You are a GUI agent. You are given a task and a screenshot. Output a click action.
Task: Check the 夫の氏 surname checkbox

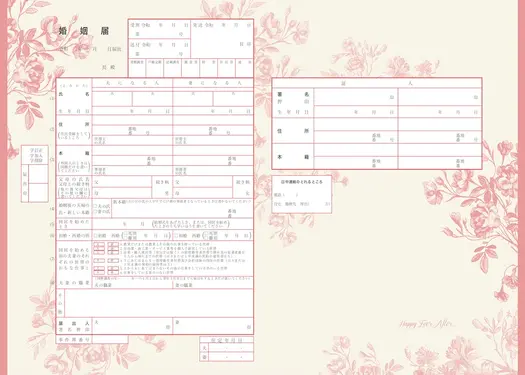[x=95, y=206]
